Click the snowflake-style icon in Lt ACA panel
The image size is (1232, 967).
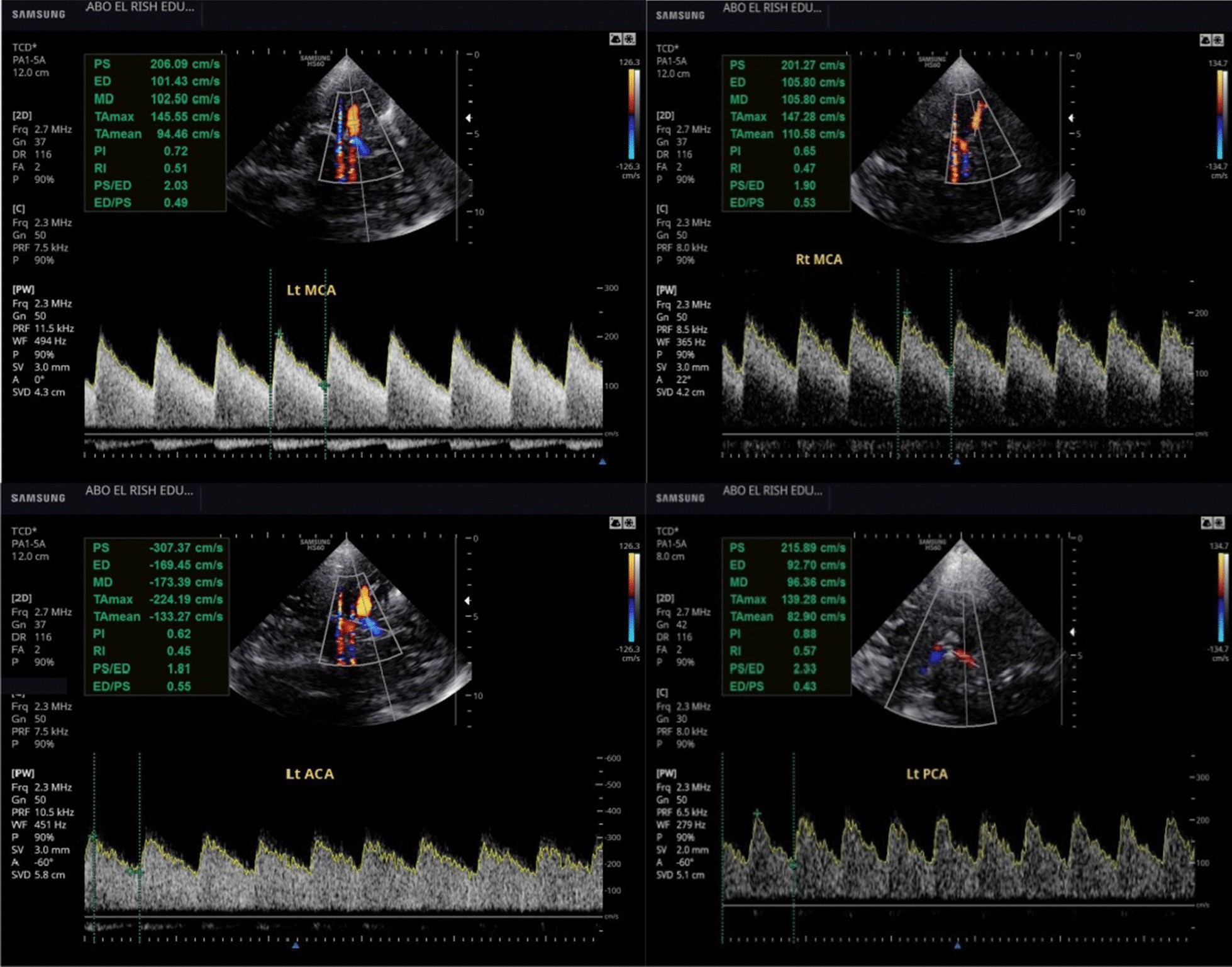tap(630, 523)
